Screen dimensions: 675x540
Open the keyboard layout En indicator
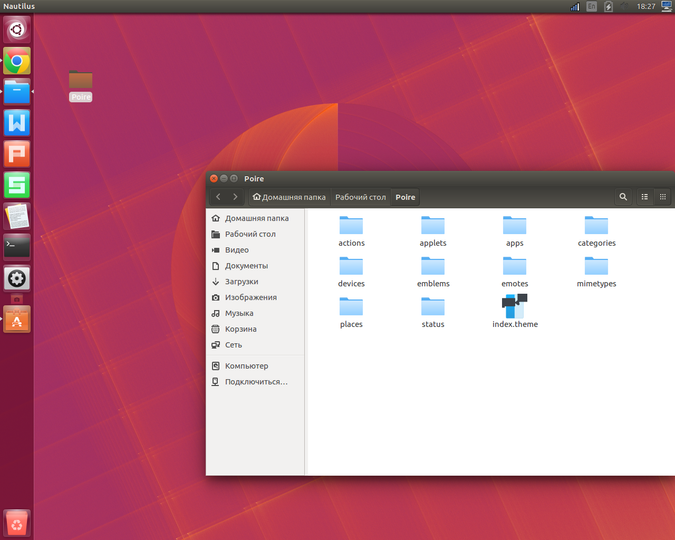[x=592, y=6]
